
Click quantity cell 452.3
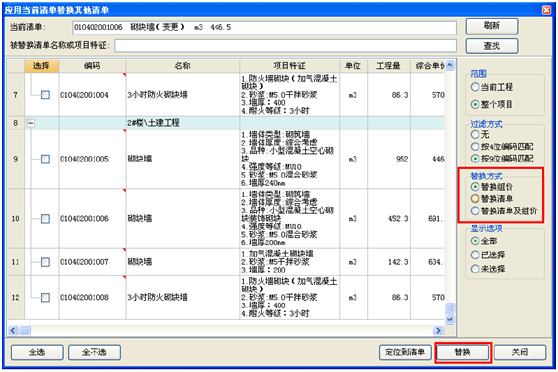389,219
